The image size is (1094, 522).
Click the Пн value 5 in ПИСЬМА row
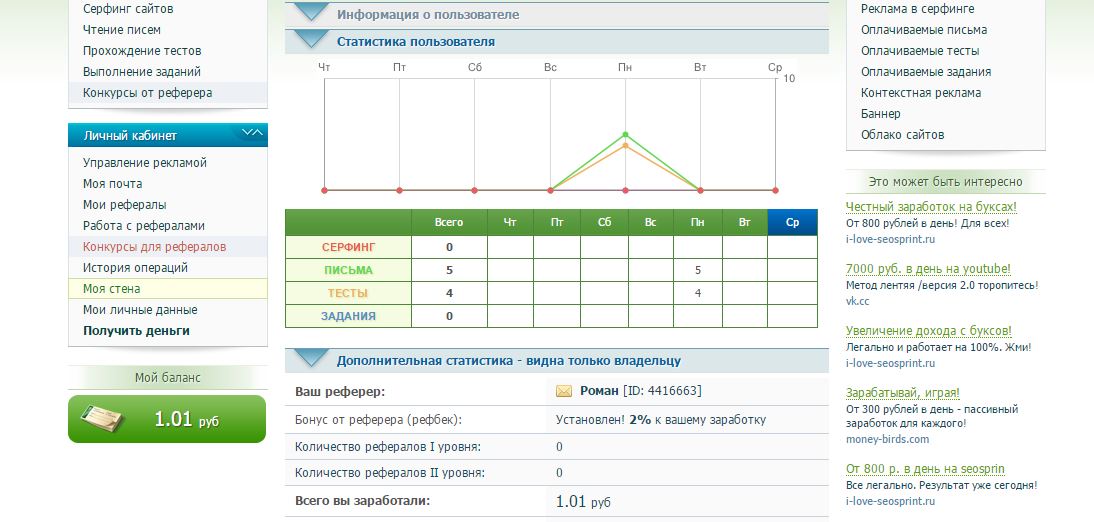[x=698, y=270]
